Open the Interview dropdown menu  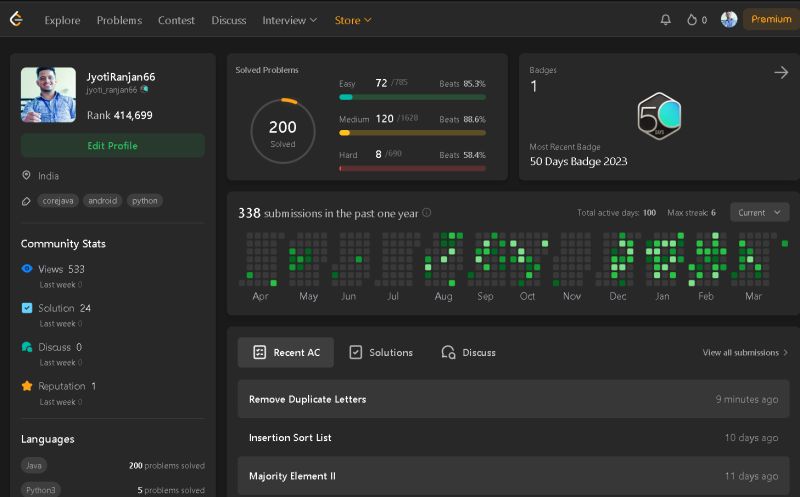[x=290, y=20]
